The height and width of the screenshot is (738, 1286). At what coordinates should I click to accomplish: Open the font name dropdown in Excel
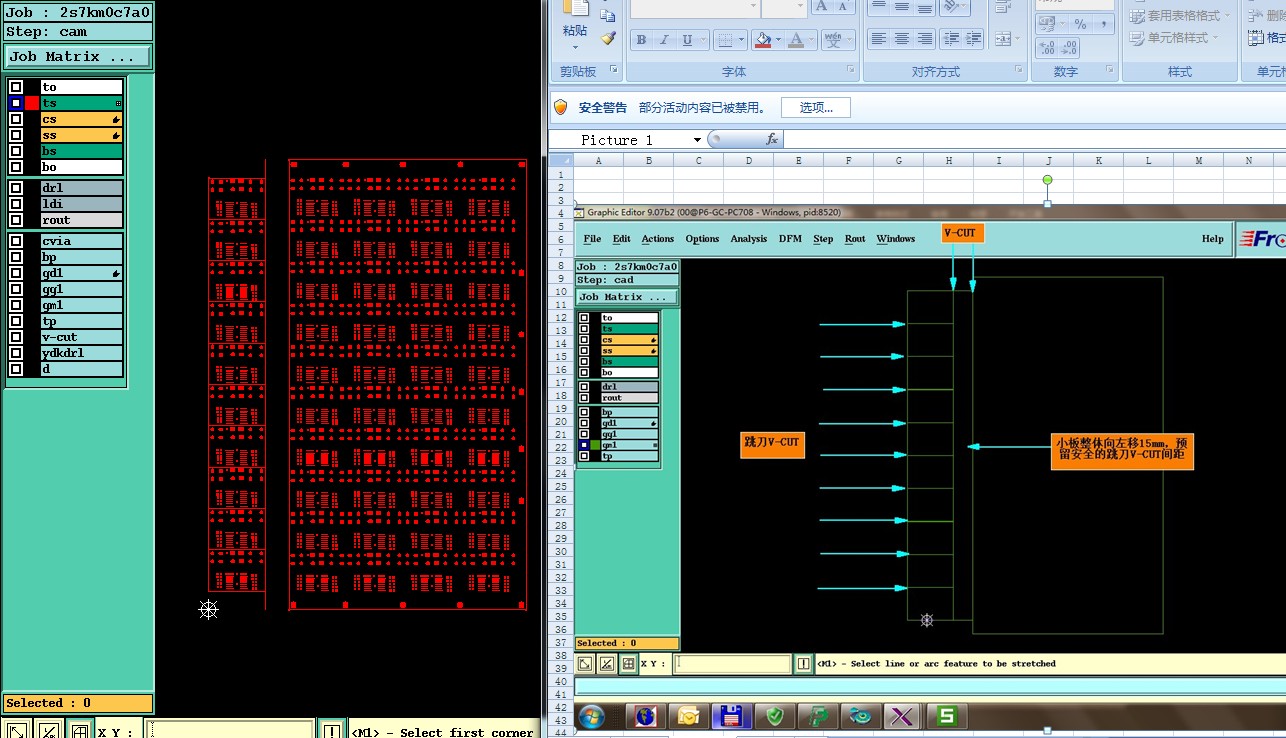click(754, 7)
